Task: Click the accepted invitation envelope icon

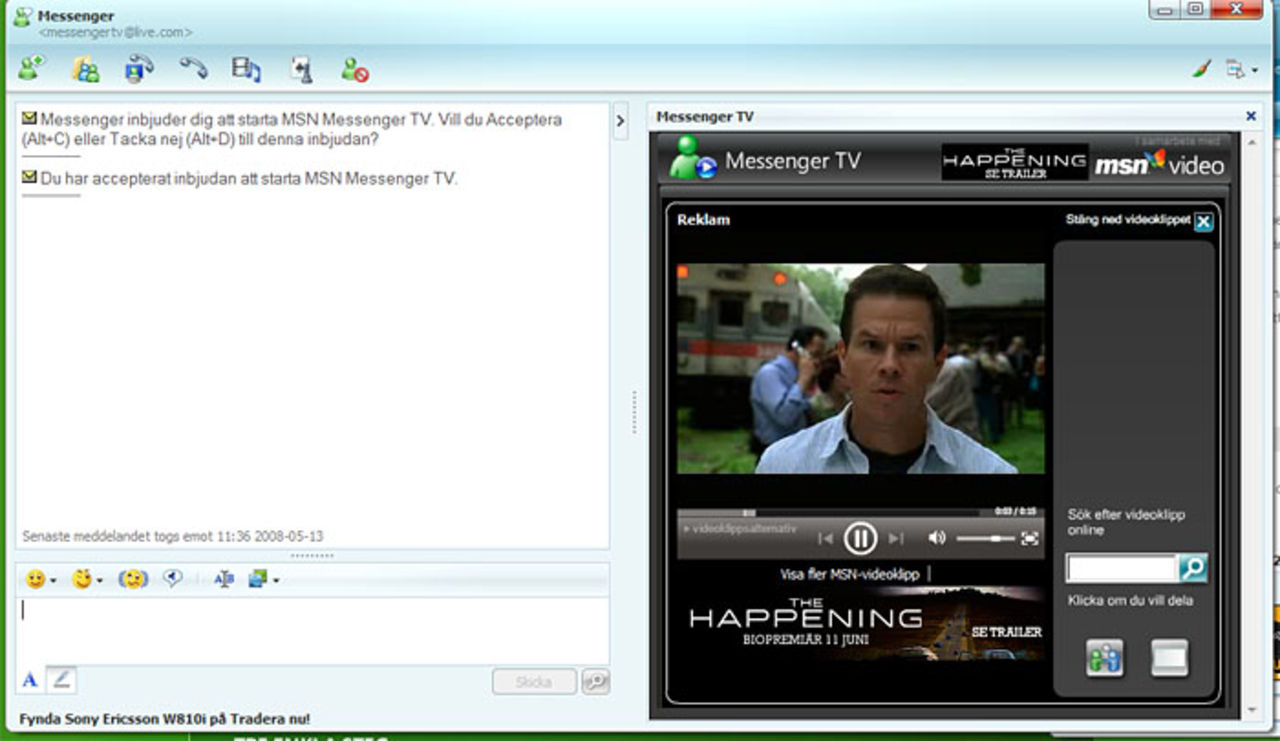Action: click(29, 177)
